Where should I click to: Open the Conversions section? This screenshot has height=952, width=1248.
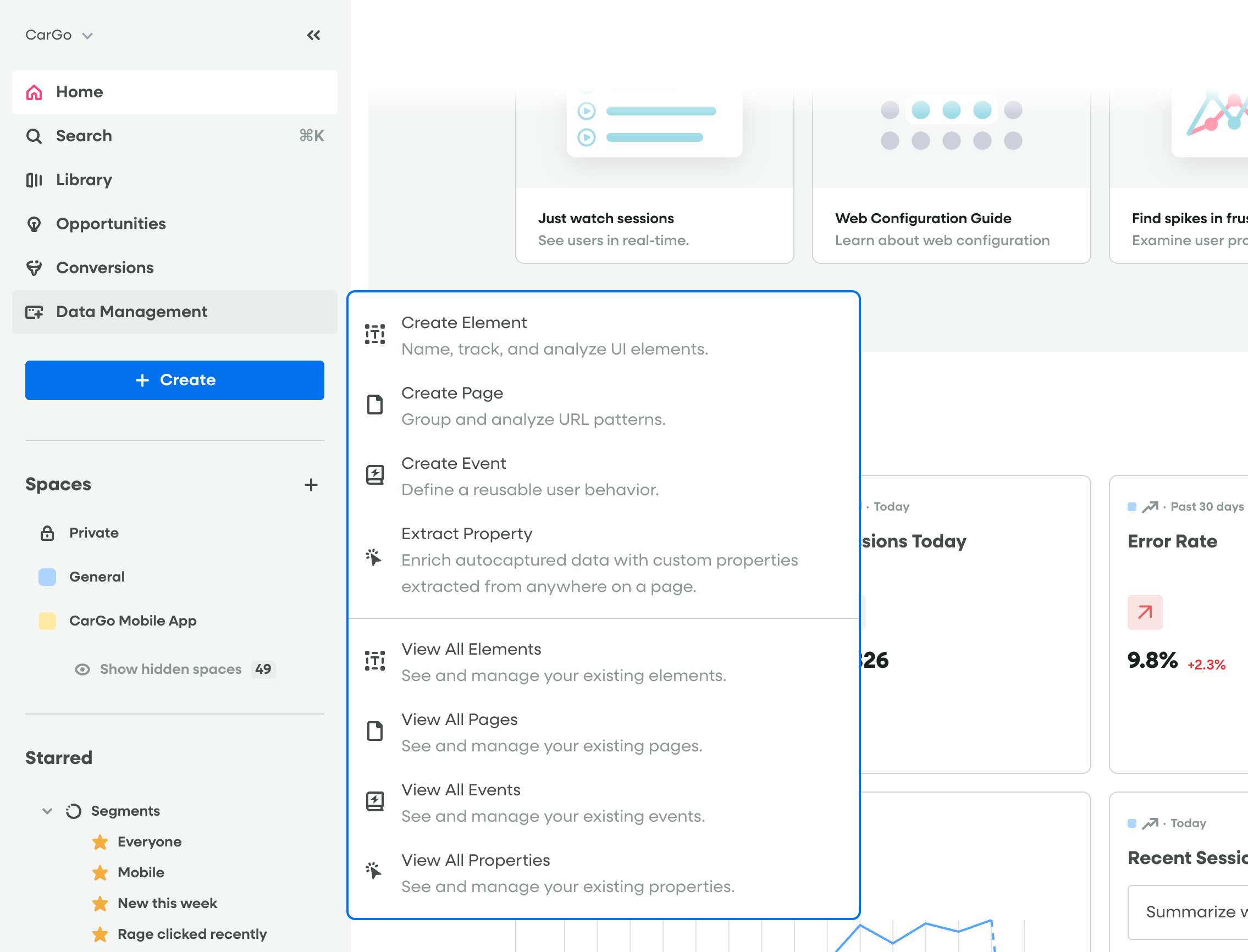click(104, 268)
